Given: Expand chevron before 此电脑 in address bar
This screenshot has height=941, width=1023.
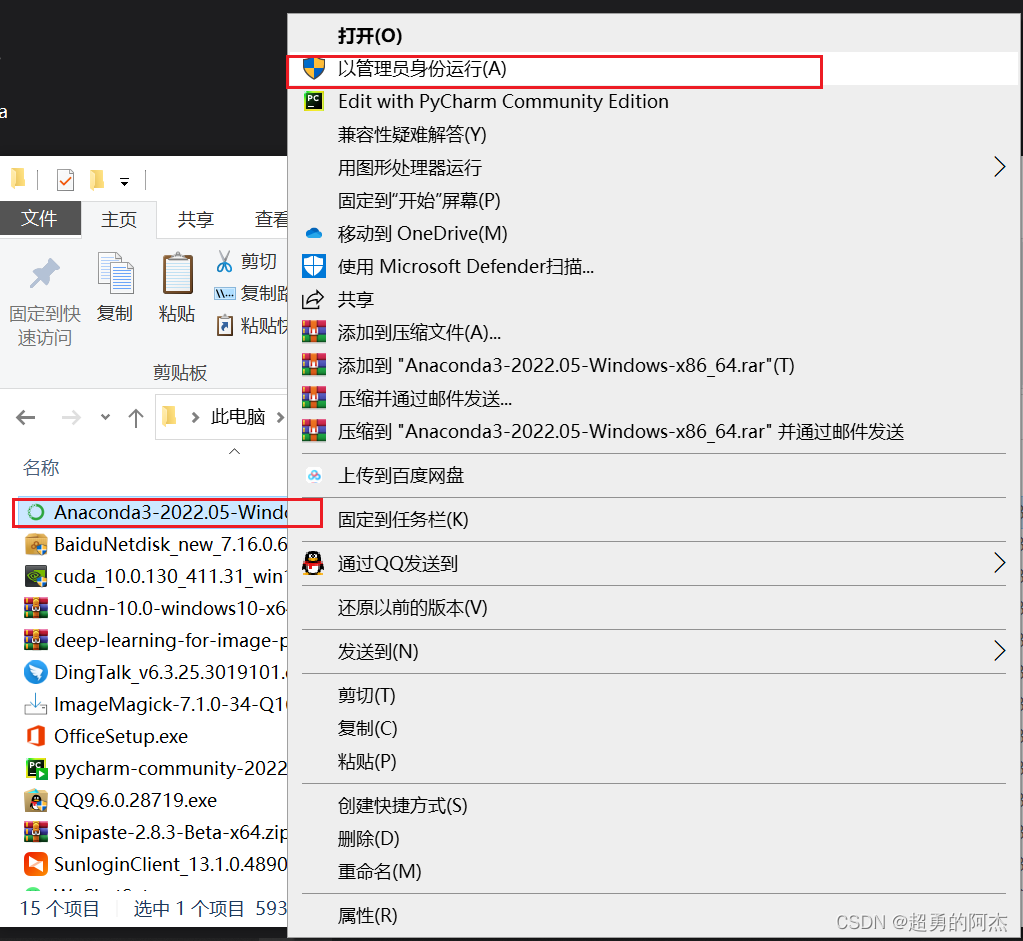Looking at the screenshot, I should click(x=195, y=418).
